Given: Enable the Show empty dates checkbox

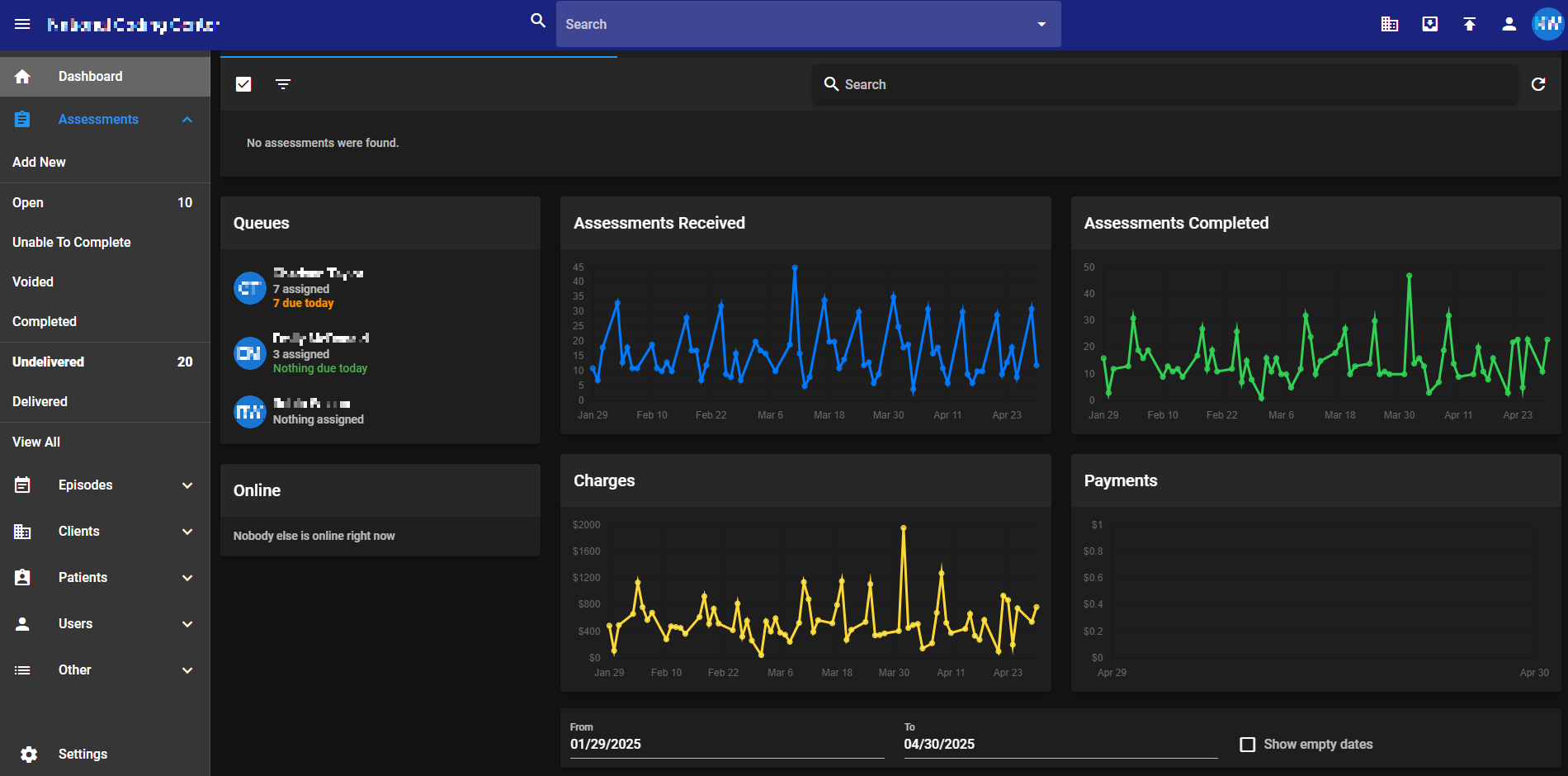Looking at the screenshot, I should click(1248, 745).
